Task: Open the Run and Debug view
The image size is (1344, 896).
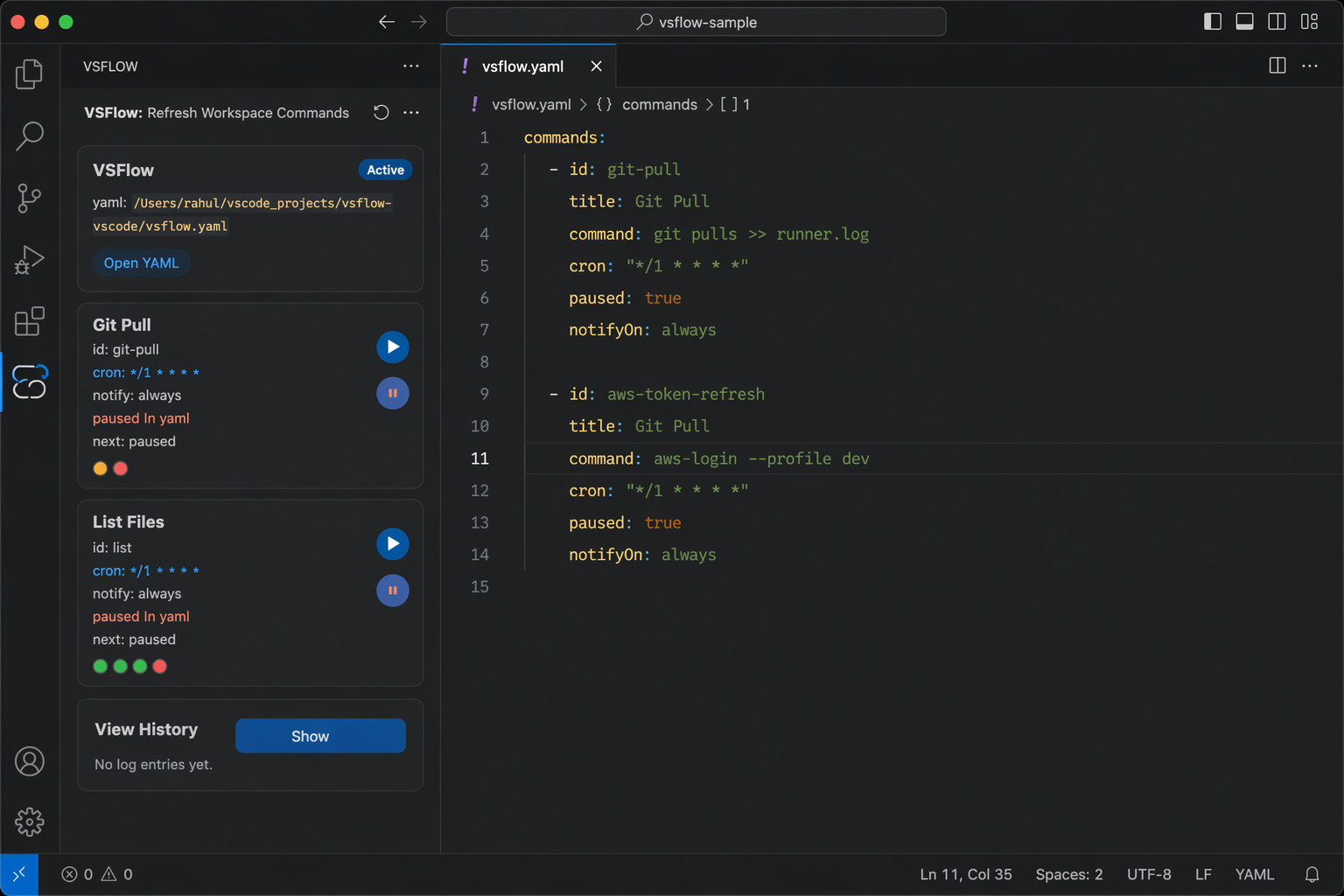Action: (x=30, y=259)
